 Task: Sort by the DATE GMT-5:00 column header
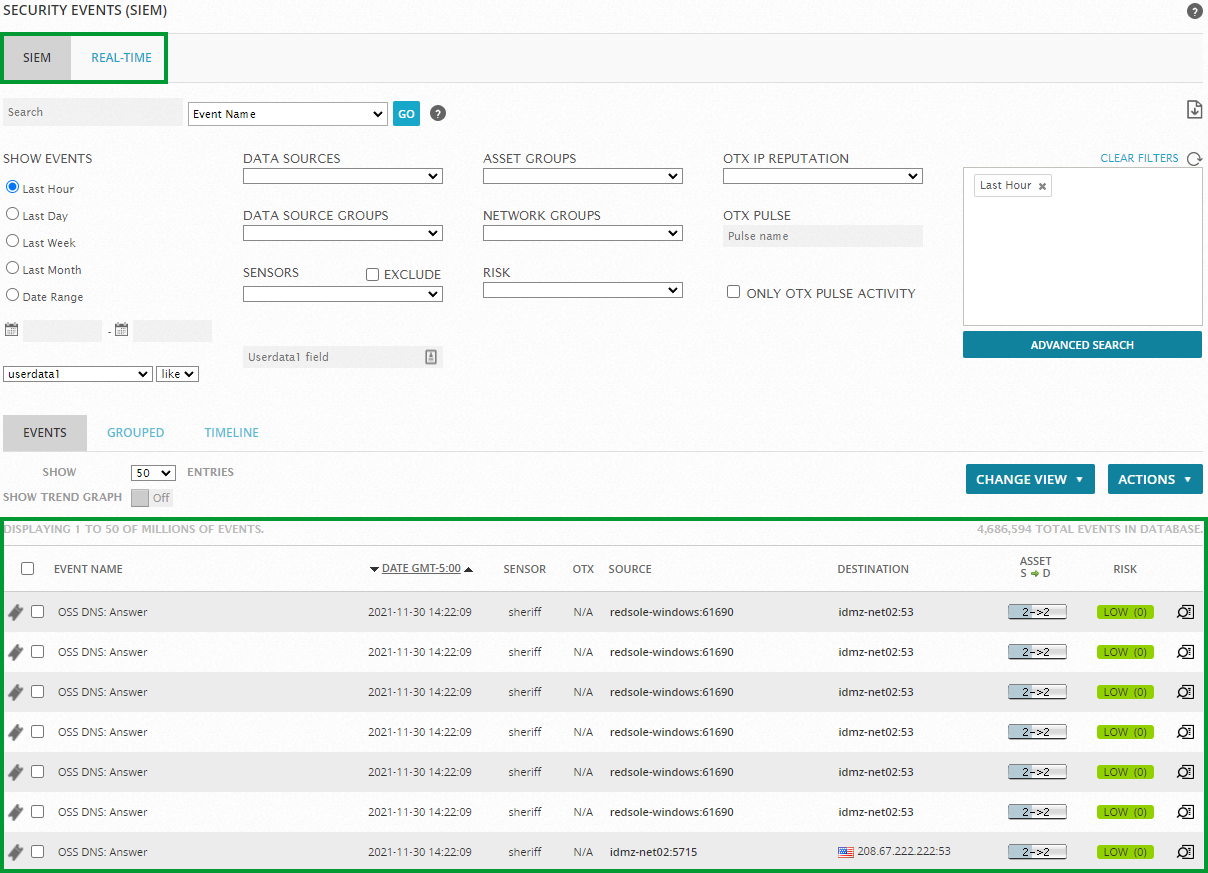pyautogui.click(x=421, y=569)
